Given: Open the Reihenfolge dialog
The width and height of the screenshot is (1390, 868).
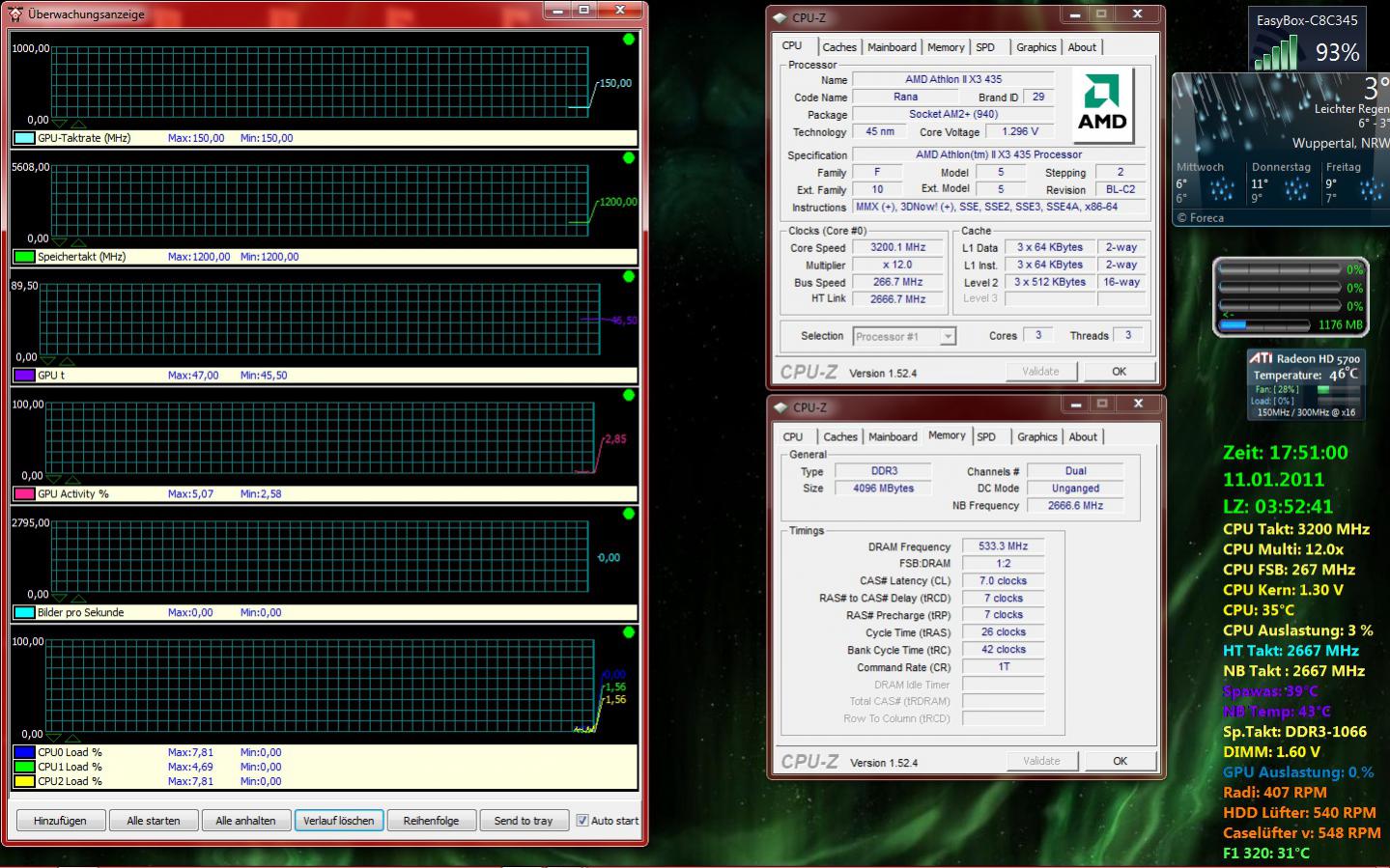Looking at the screenshot, I should 431,821.
